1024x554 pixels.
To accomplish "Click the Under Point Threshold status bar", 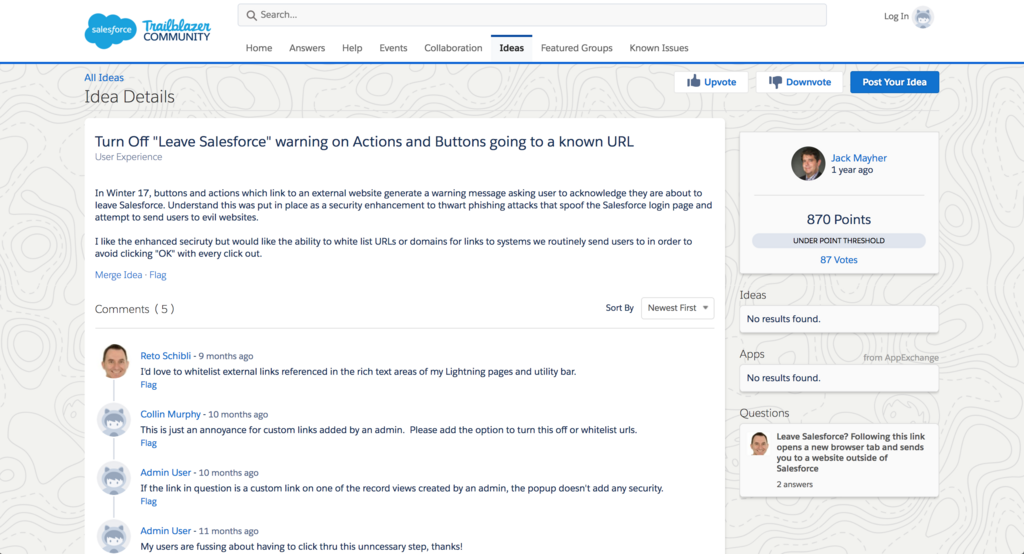I will click(839, 240).
